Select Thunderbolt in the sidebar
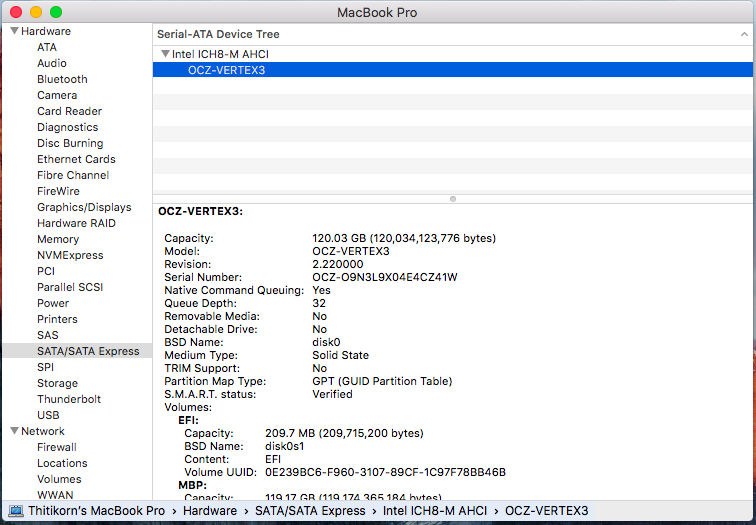Image resolution: width=756 pixels, height=525 pixels. point(69,399)
